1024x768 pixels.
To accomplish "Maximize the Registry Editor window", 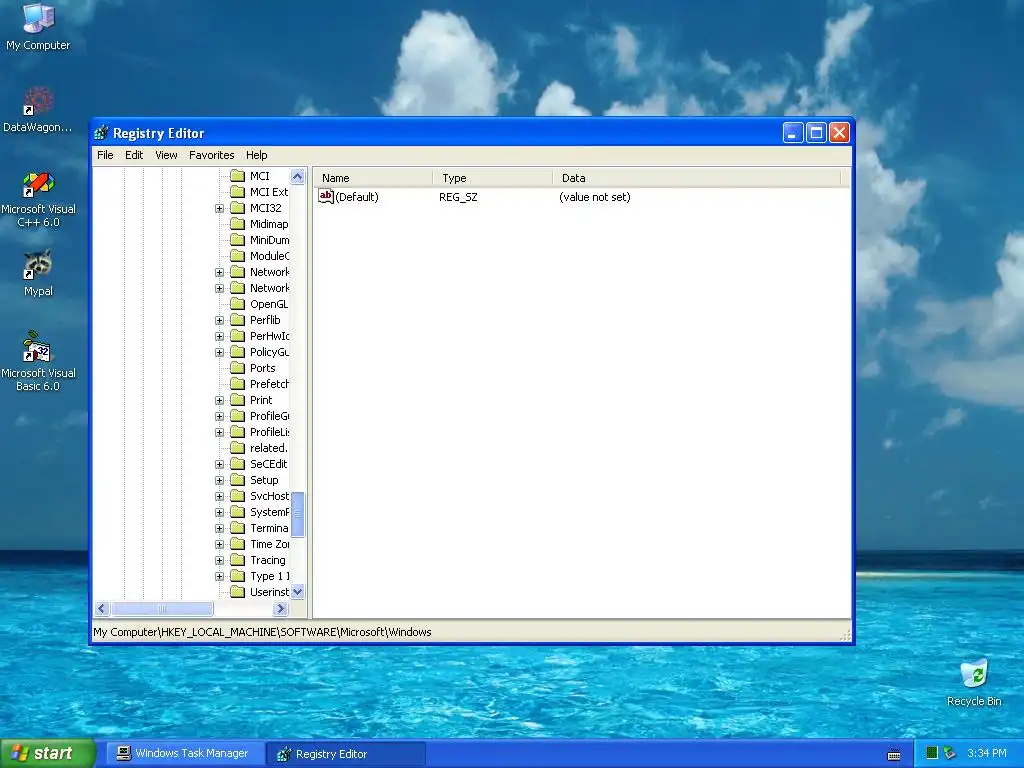I will [816, 133].
